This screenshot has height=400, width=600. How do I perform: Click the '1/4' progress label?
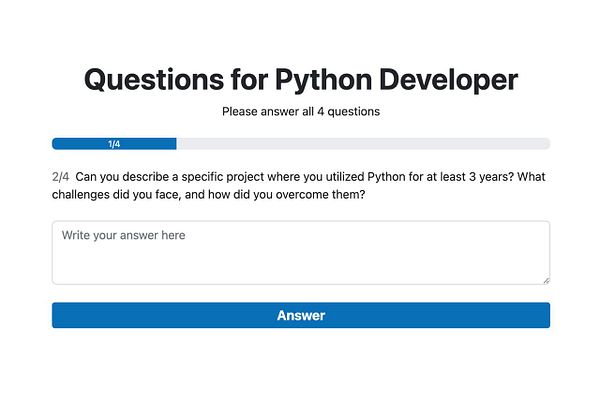(x=114, y=144)
